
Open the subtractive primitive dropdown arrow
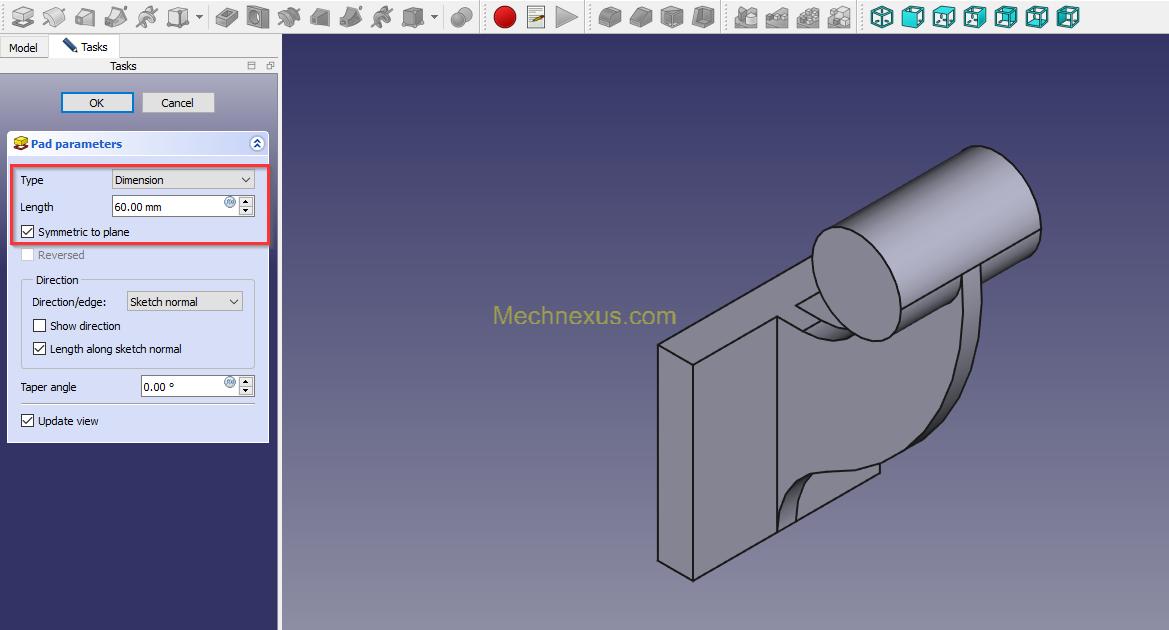pyautogui.click(x=434, y=16)
